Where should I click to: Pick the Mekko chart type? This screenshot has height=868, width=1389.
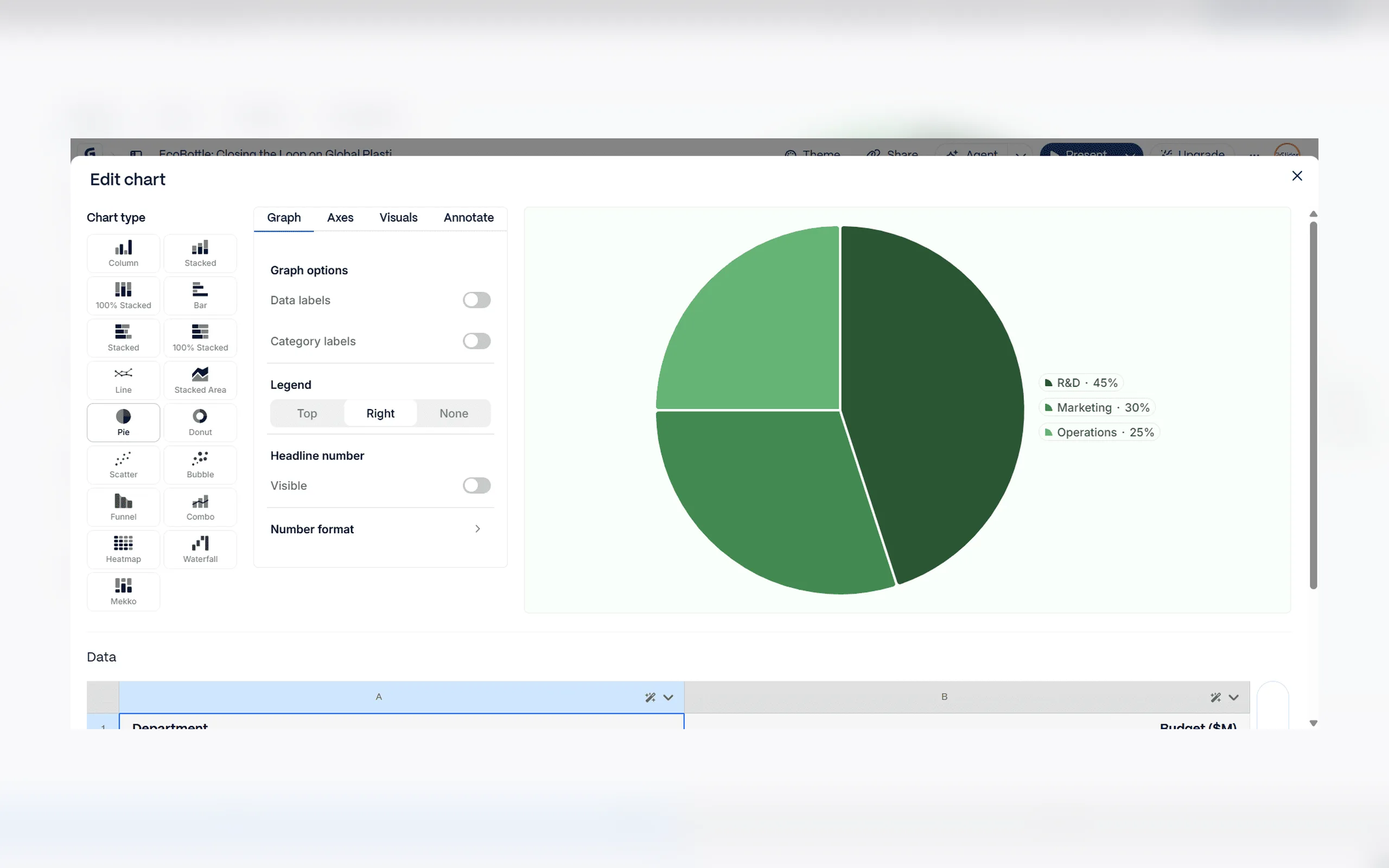pos(123,592)
